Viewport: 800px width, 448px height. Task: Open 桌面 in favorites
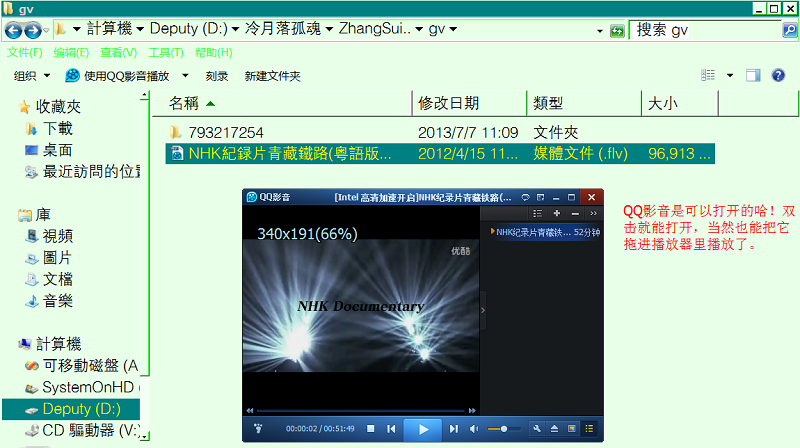pyautogui.click(x=49, y=150)
